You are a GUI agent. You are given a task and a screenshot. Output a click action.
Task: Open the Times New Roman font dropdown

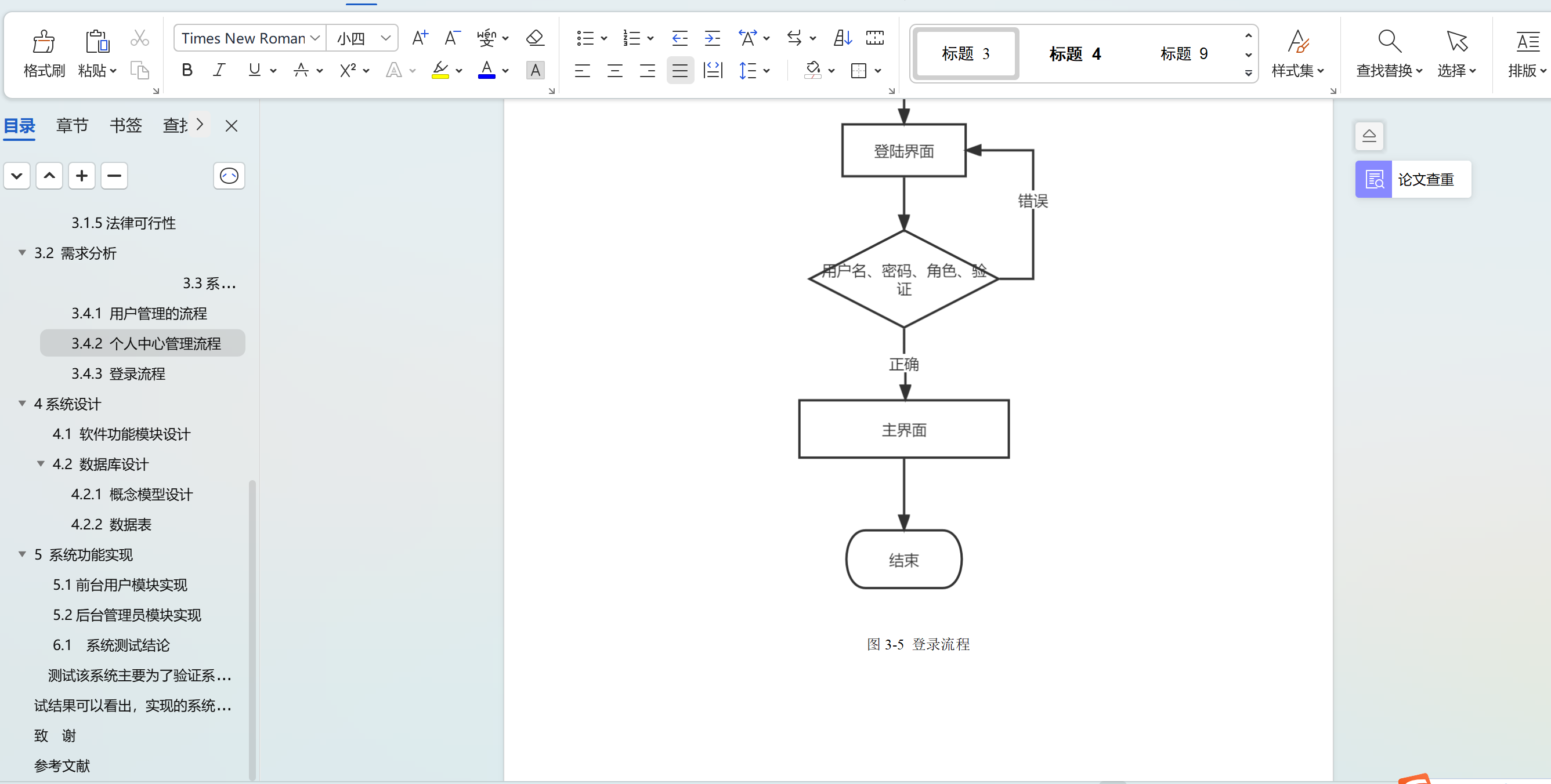pos(315,38)
